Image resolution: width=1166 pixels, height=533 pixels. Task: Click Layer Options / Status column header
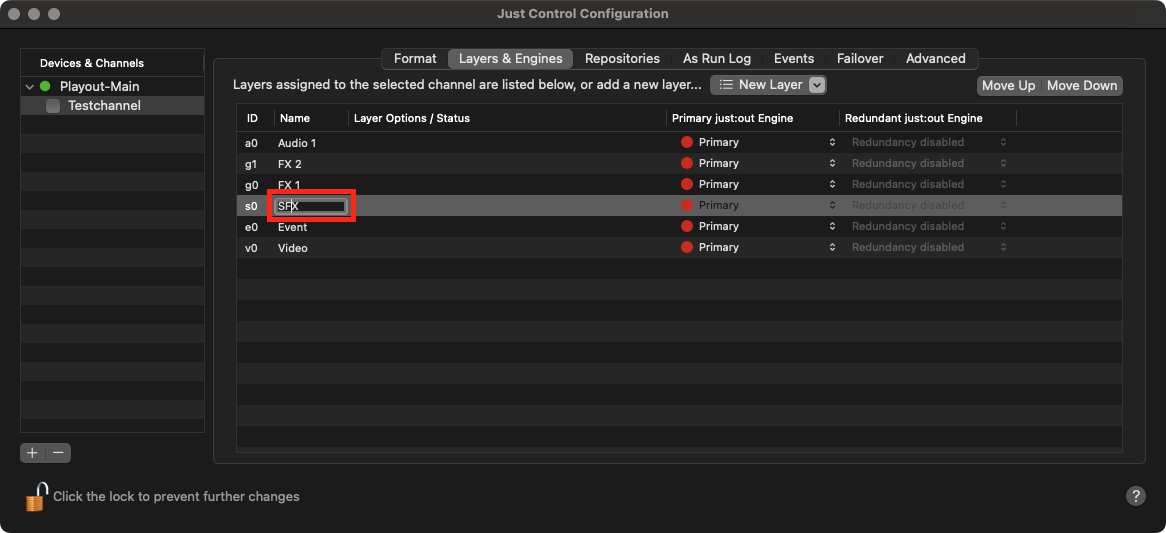(x=507, y=118)
